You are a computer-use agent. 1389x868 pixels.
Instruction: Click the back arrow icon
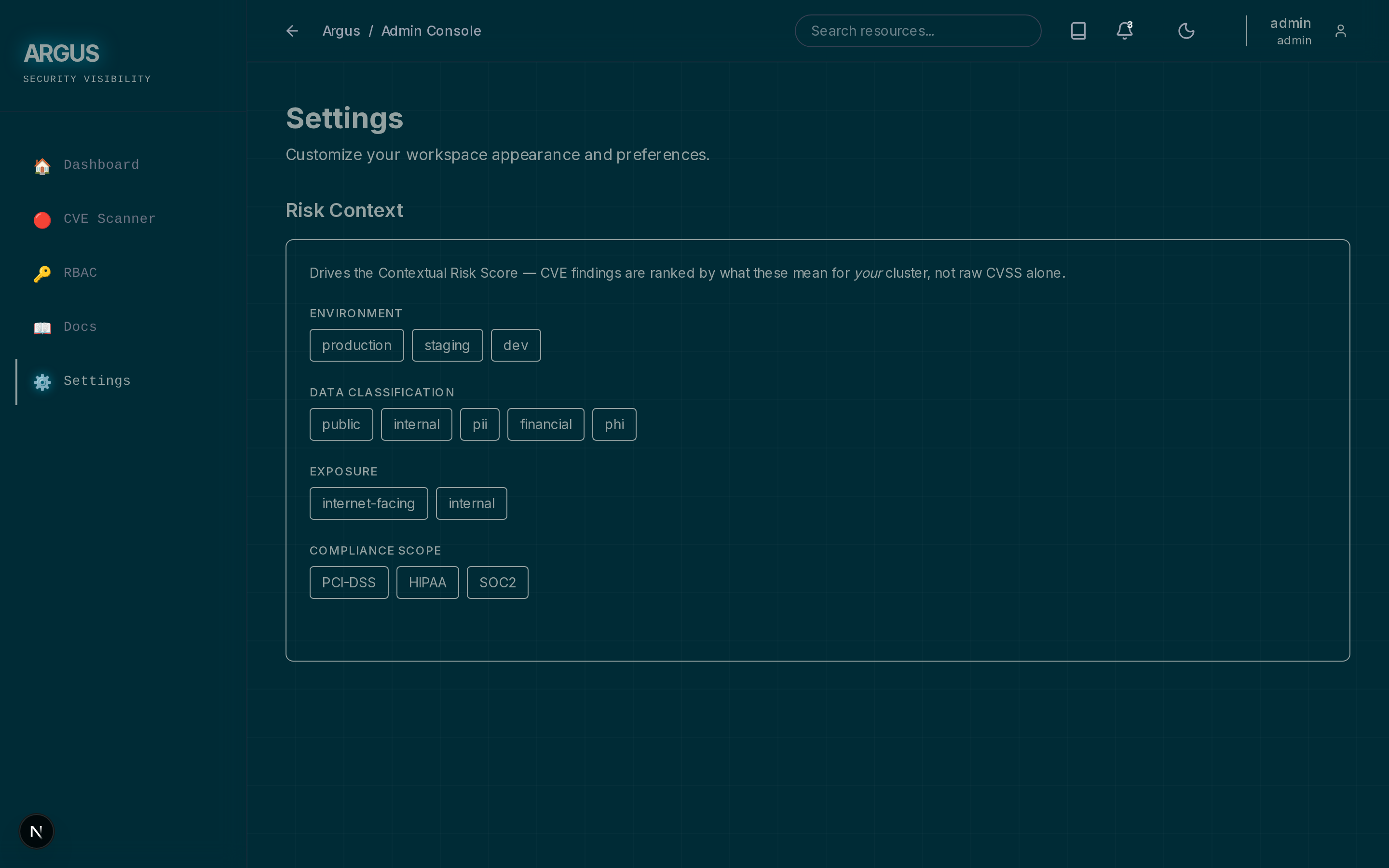coord(292,31)
